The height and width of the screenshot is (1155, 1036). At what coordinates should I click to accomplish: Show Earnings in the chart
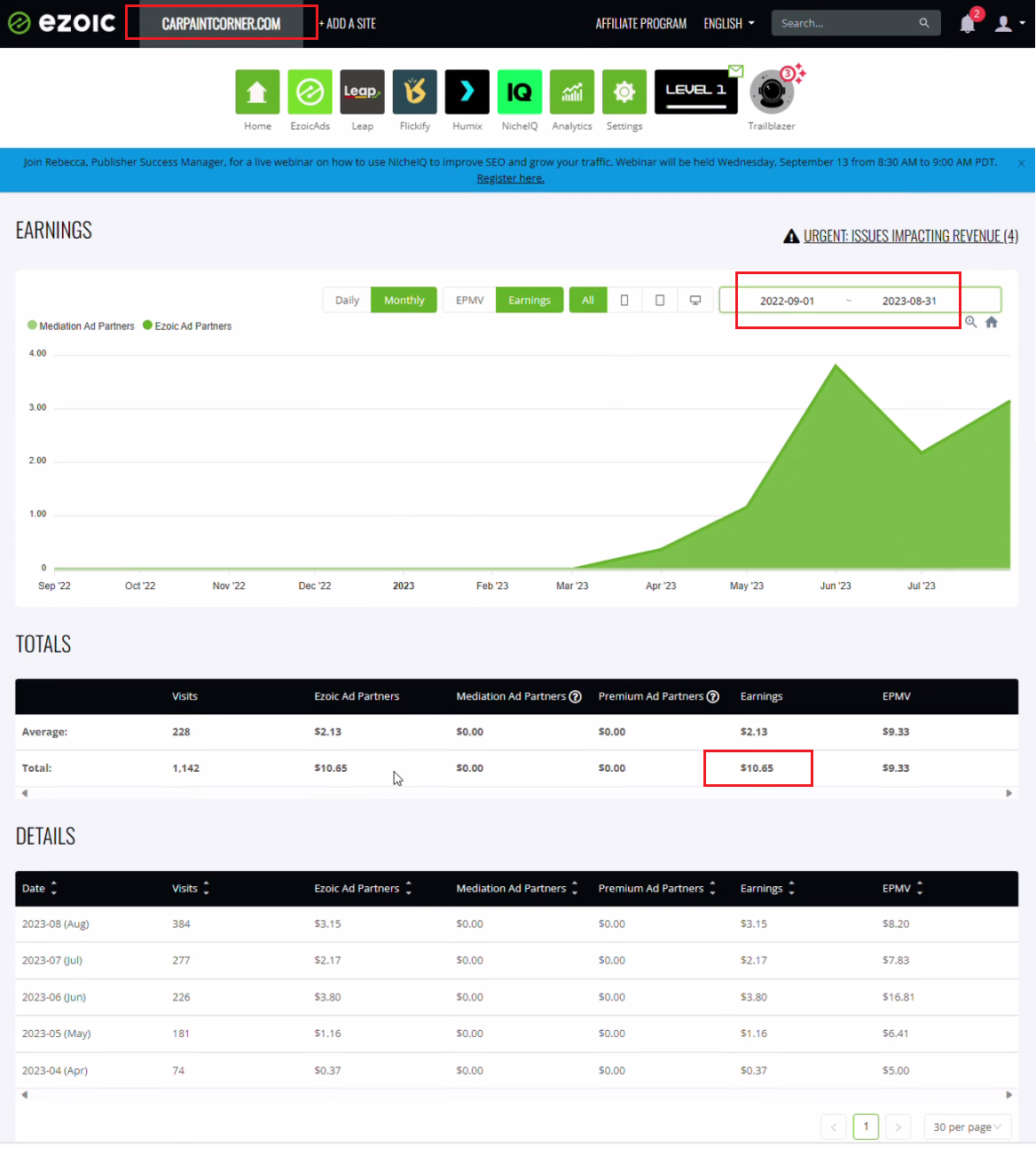[530, 301]
